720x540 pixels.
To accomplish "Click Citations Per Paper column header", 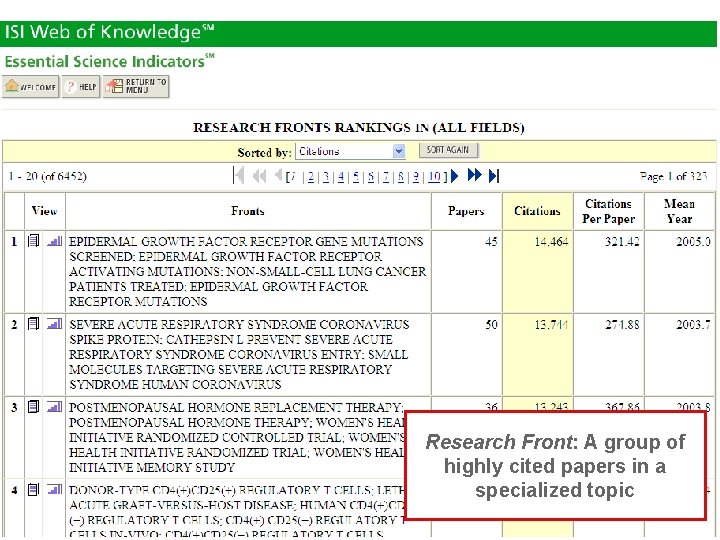I will pos(608,211).
